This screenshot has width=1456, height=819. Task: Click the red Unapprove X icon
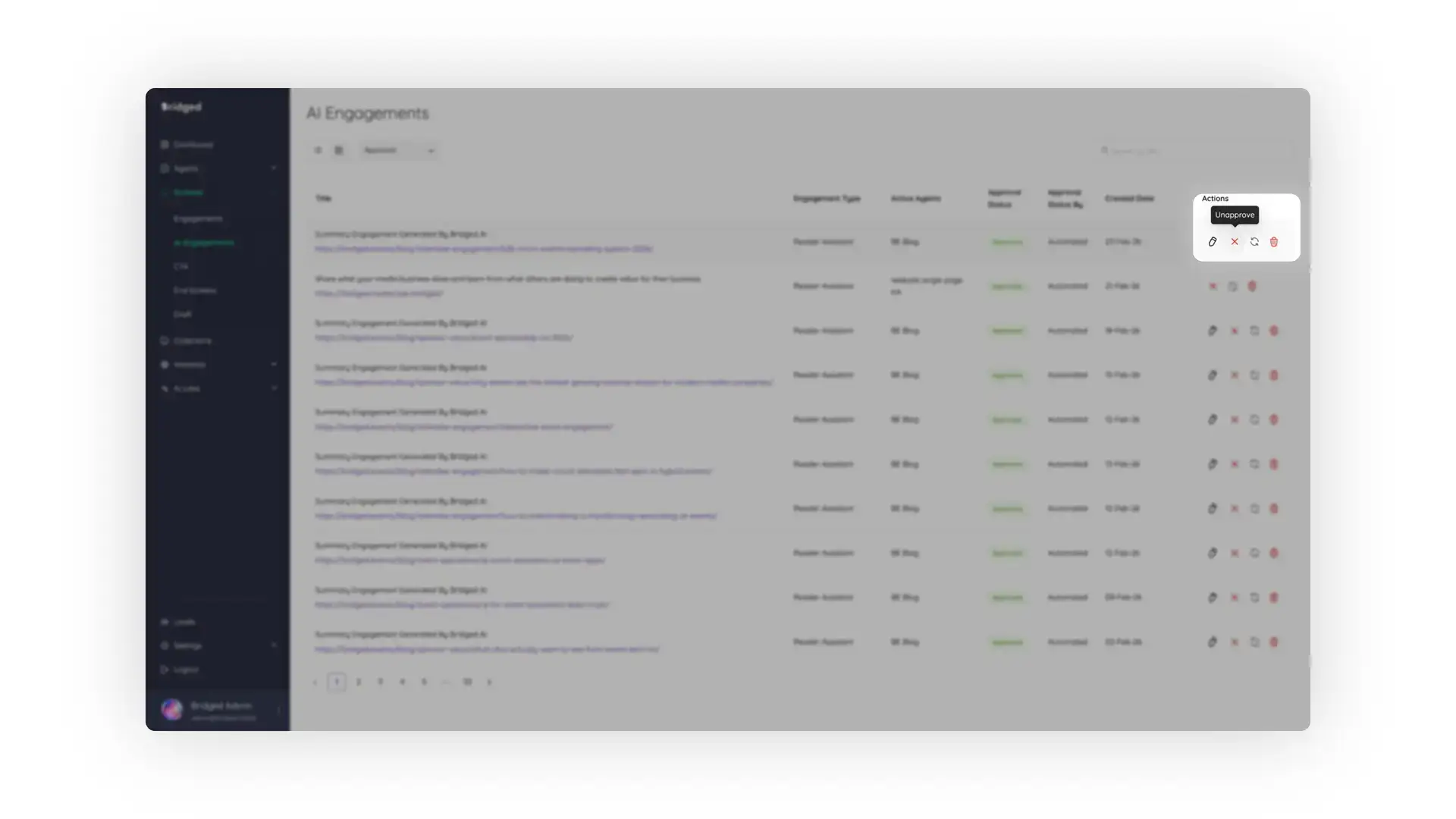(x=1235, y=242)
